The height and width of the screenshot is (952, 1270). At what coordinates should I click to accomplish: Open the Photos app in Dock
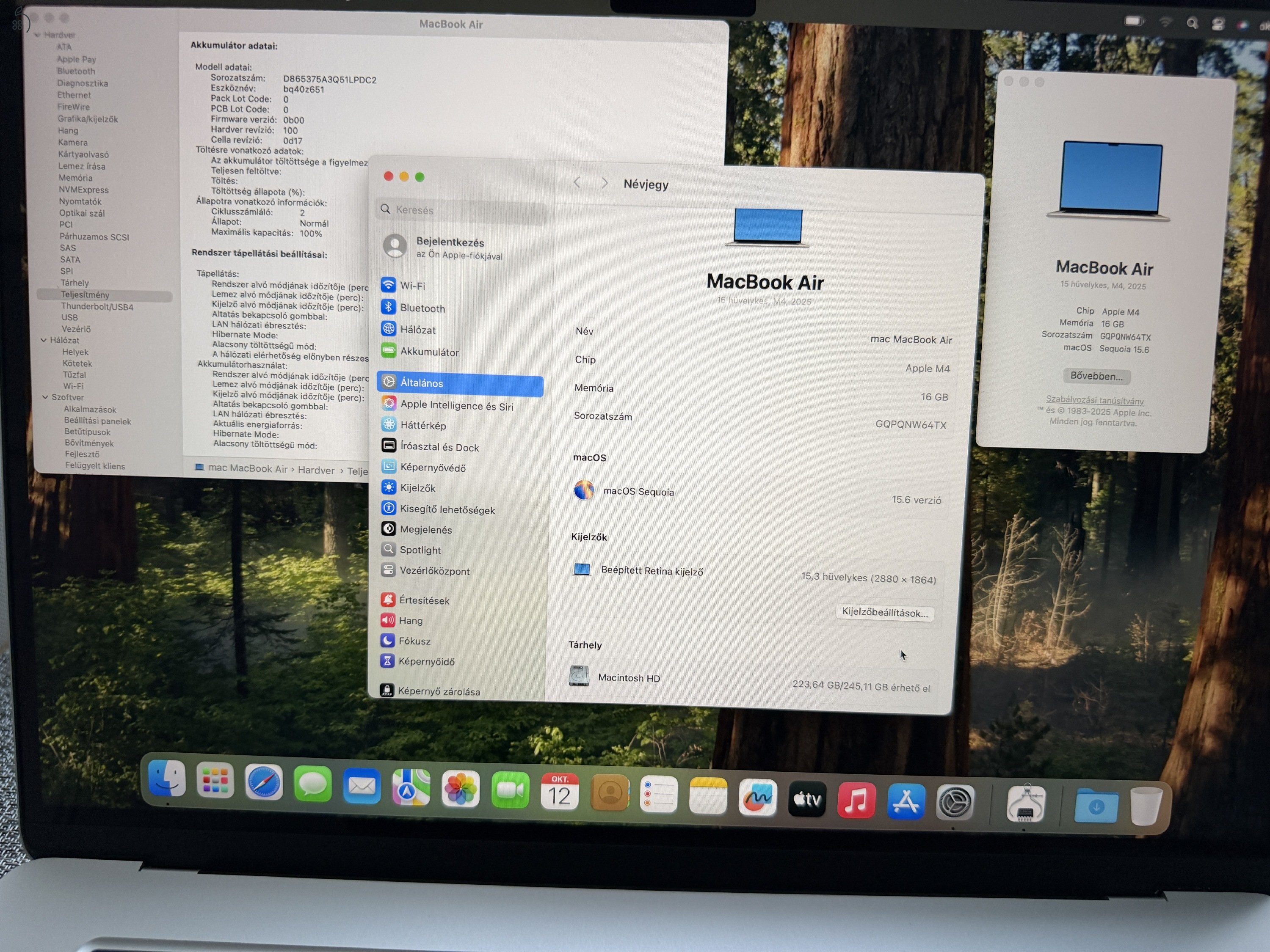[x=461, y=790]
